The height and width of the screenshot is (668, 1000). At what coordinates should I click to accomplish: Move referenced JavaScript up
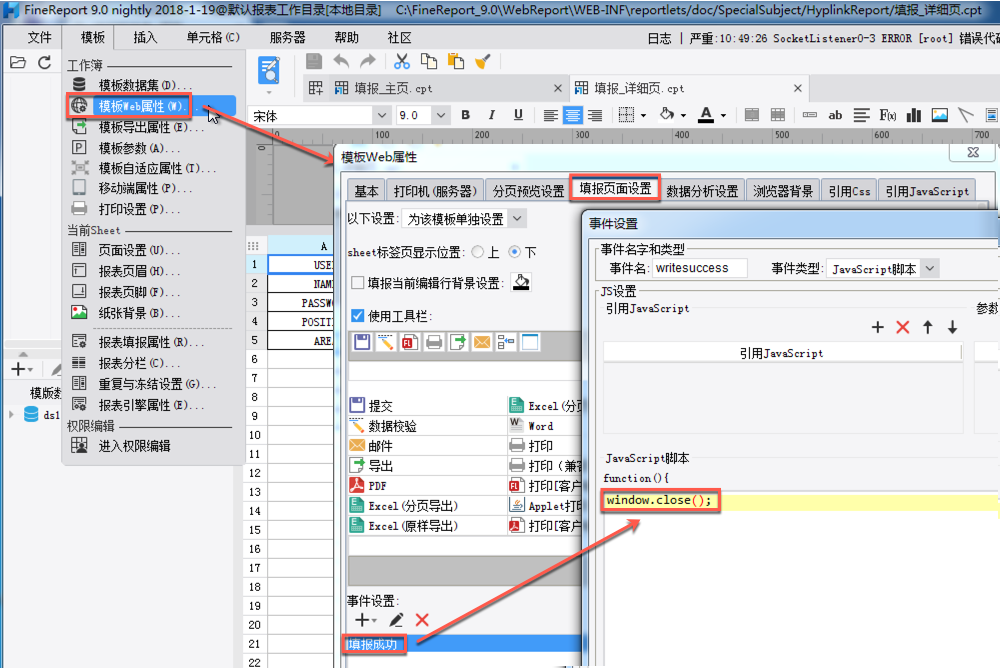927,327
